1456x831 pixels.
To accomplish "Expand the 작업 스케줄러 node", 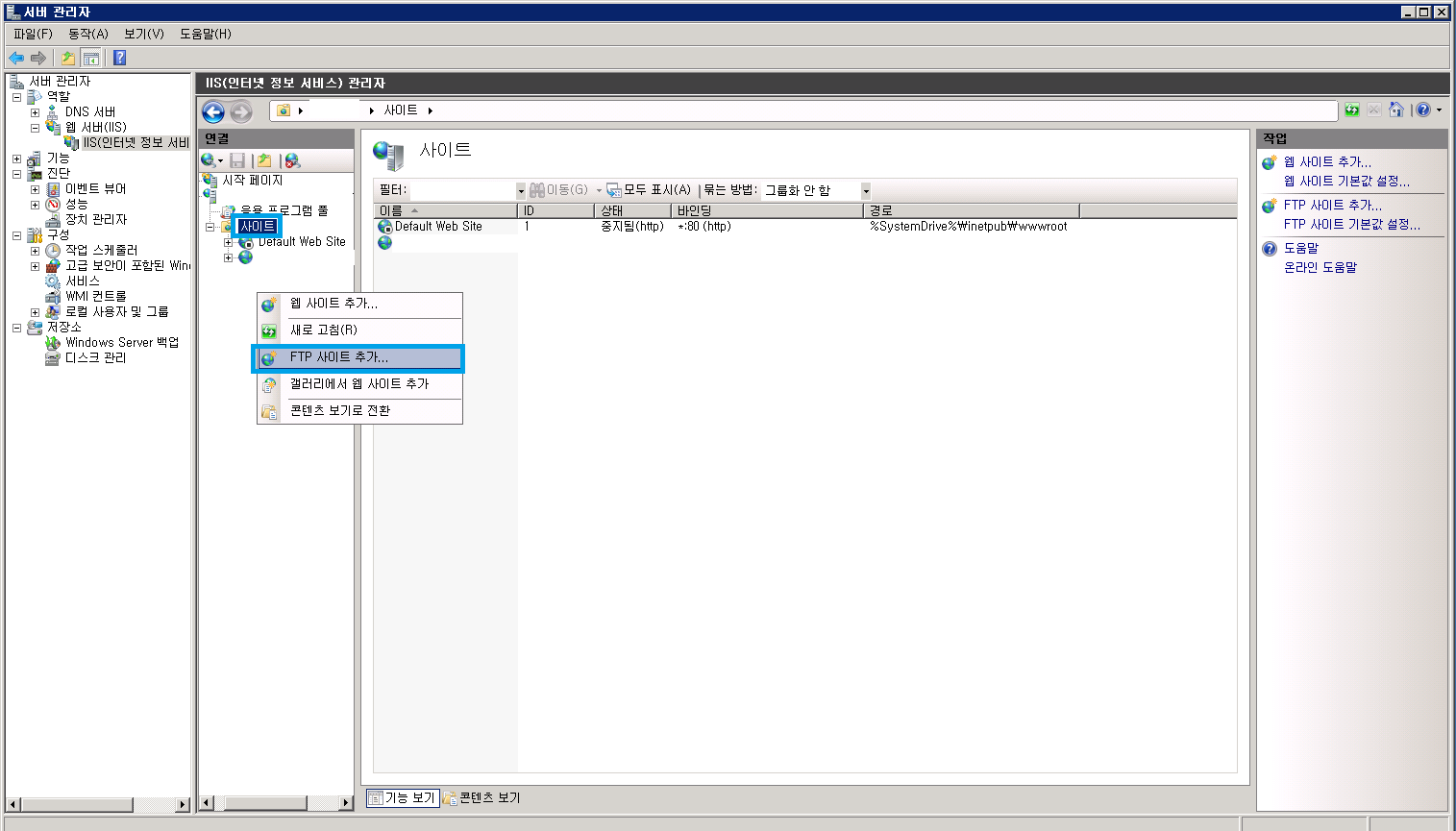I will pos(35,251).
